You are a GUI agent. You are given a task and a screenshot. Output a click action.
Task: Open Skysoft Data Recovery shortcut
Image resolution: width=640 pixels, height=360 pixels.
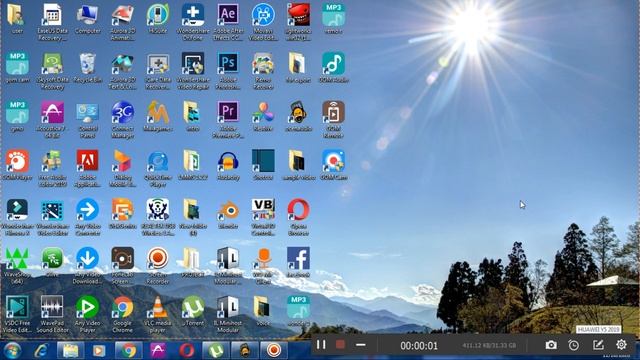click(52, 71)
